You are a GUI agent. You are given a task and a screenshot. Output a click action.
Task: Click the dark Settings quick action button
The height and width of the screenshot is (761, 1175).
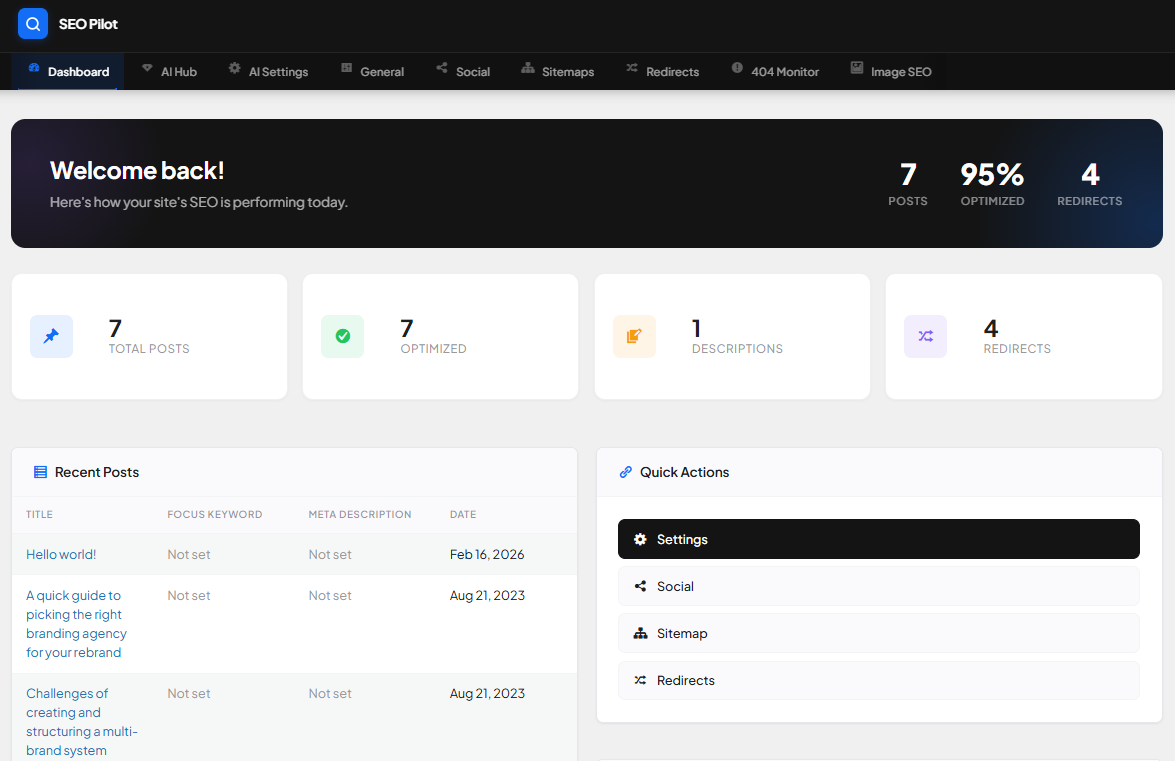878,538
